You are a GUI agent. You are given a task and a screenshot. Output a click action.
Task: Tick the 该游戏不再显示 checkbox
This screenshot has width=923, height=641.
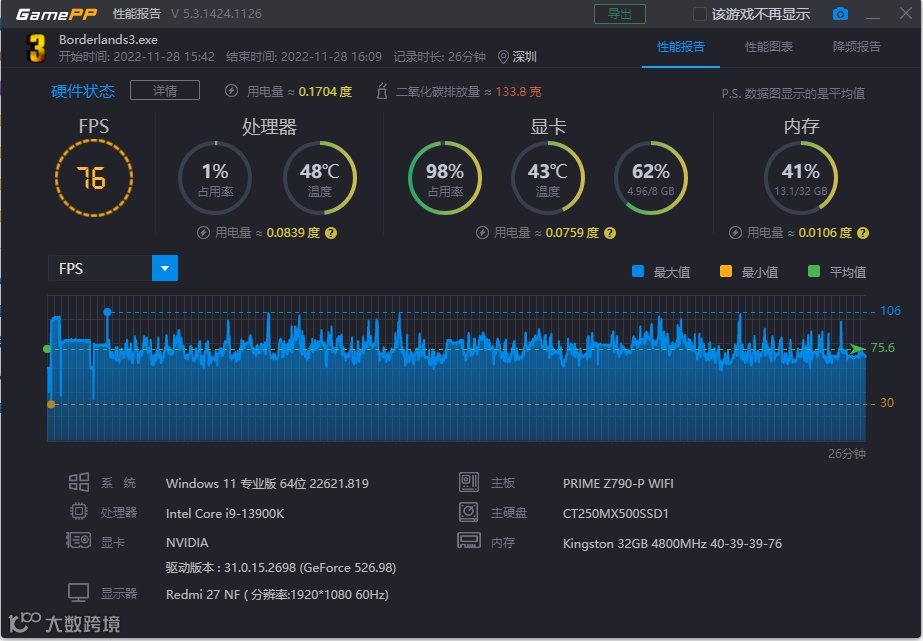click(x=700, y=14)
